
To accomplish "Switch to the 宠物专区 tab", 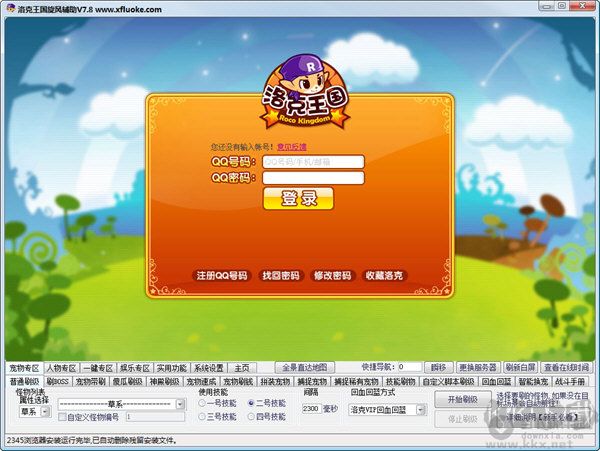I will (24, 368).
